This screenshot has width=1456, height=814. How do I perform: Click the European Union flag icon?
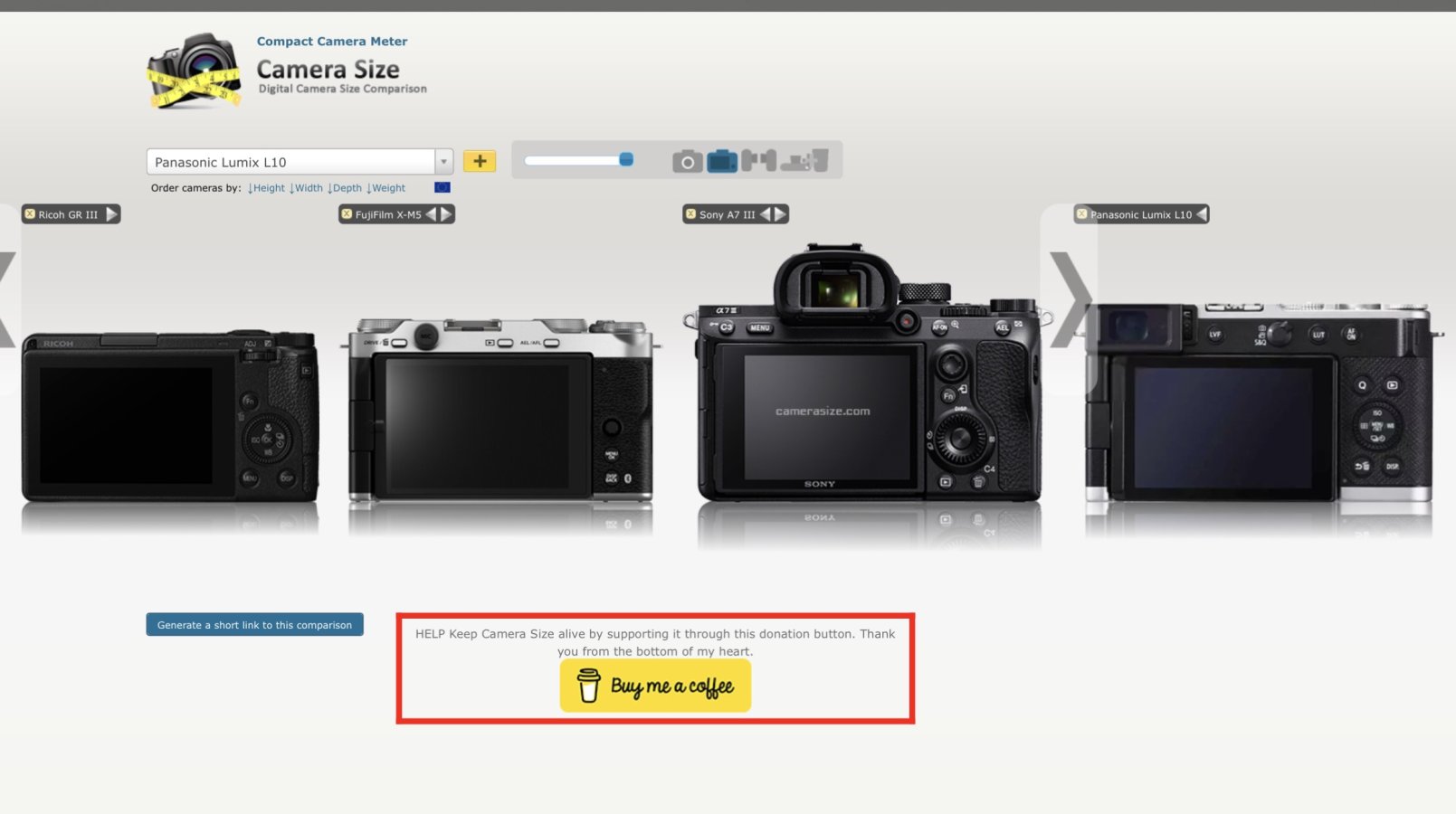443,187
